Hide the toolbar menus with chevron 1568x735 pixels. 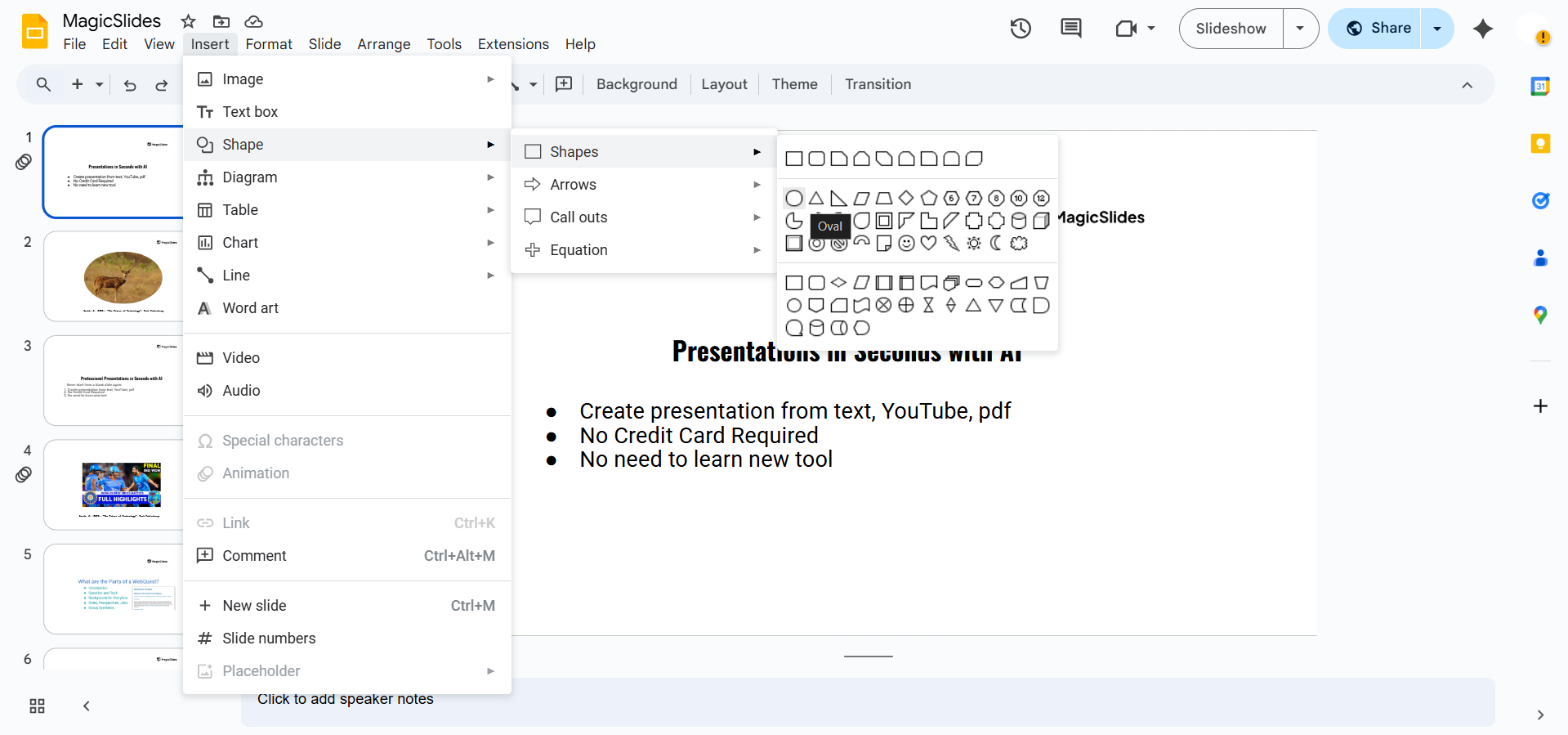click(x=1467, y=85)
